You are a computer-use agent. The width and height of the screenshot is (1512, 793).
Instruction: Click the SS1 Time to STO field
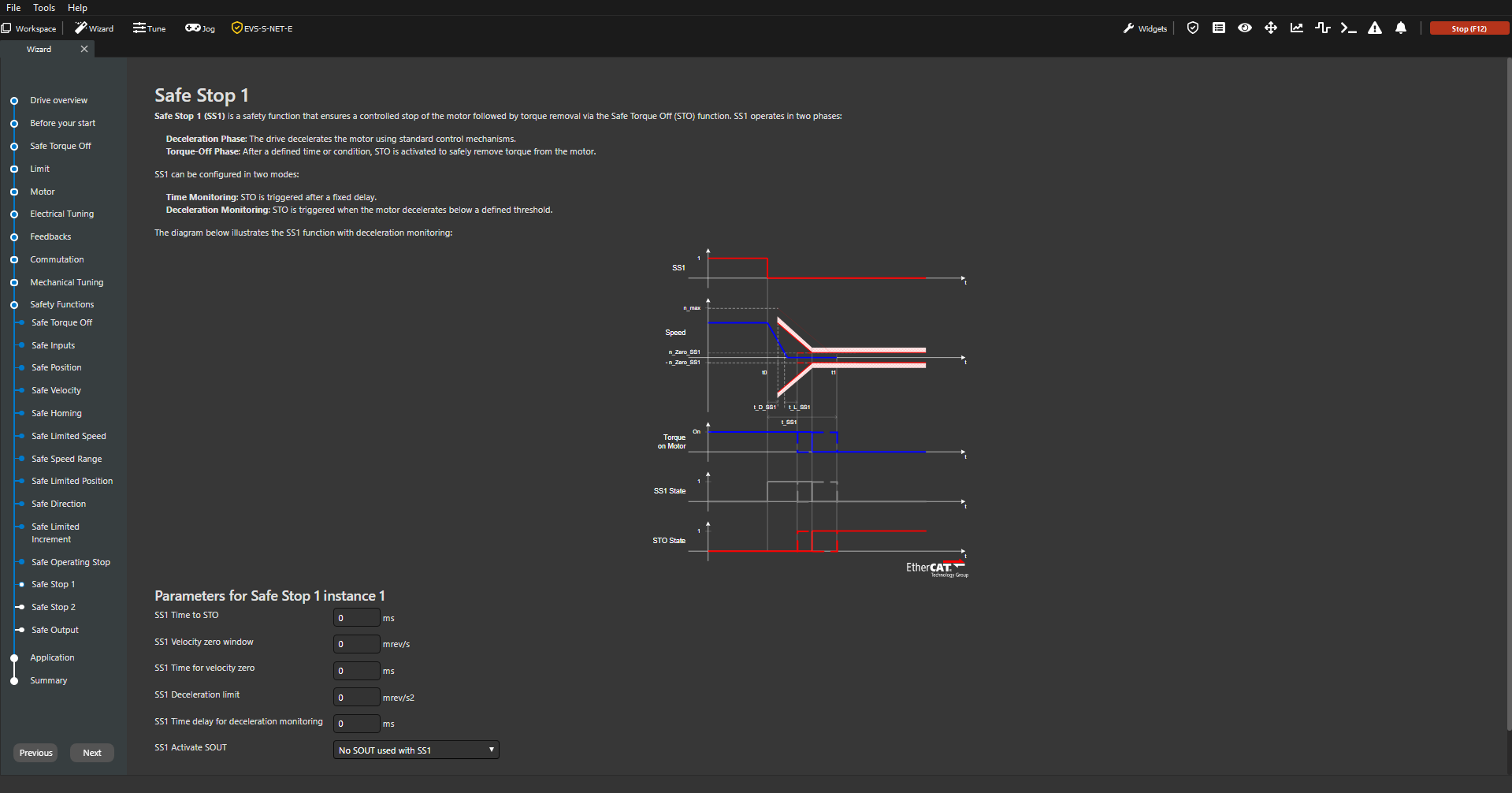pyautogui.click(x=356, y=618)
